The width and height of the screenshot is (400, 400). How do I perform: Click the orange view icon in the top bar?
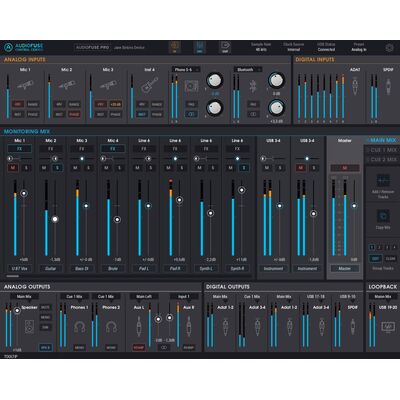coord(175,47)
